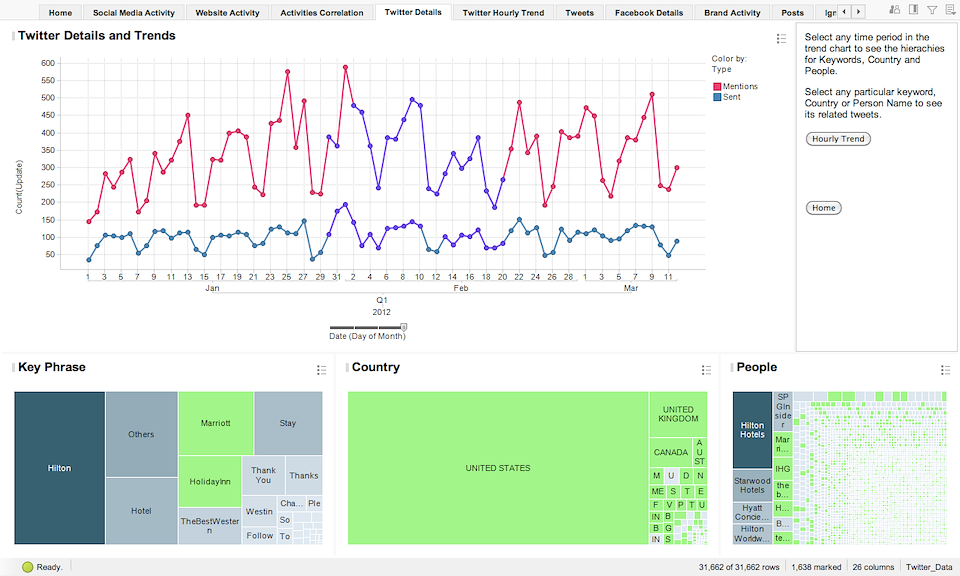The height and width of the screenshot is (576, 960).
Task: Click the Mar month axis label
Action: coord(631,288)
